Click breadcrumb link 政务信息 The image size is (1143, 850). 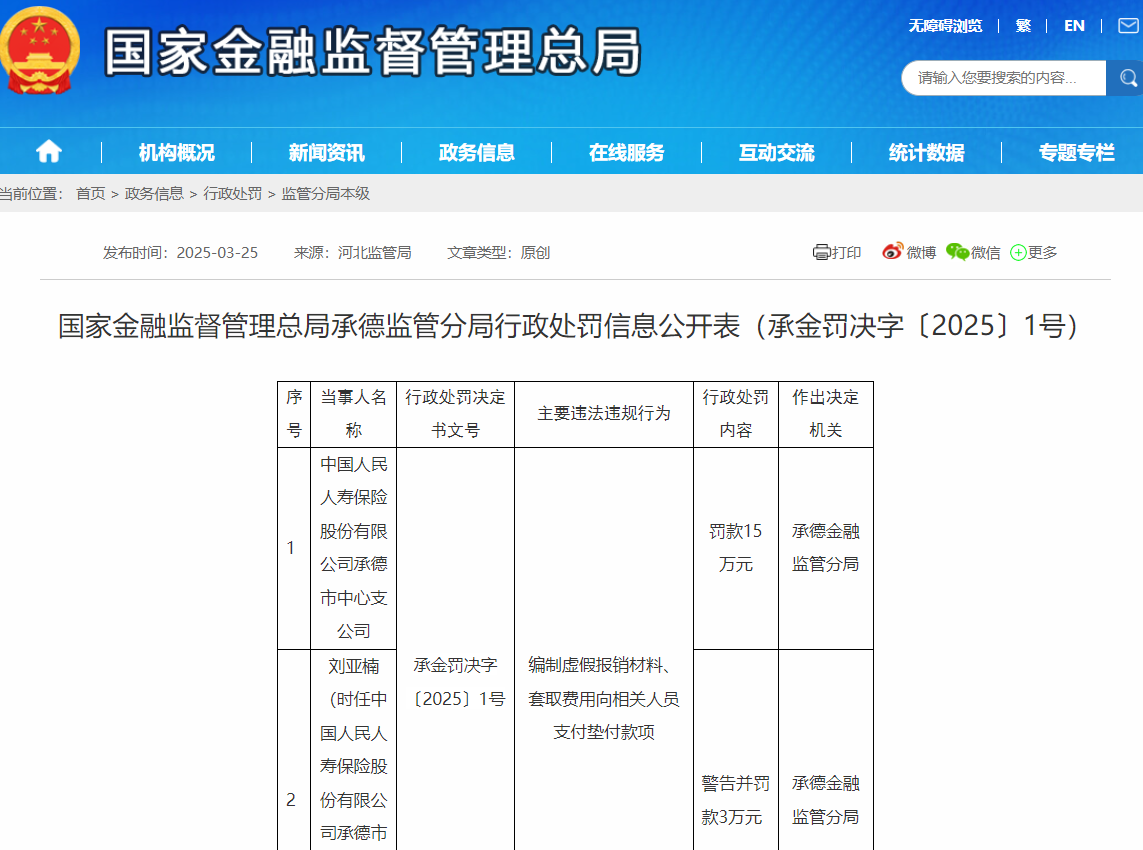click(x=154, y=193)
